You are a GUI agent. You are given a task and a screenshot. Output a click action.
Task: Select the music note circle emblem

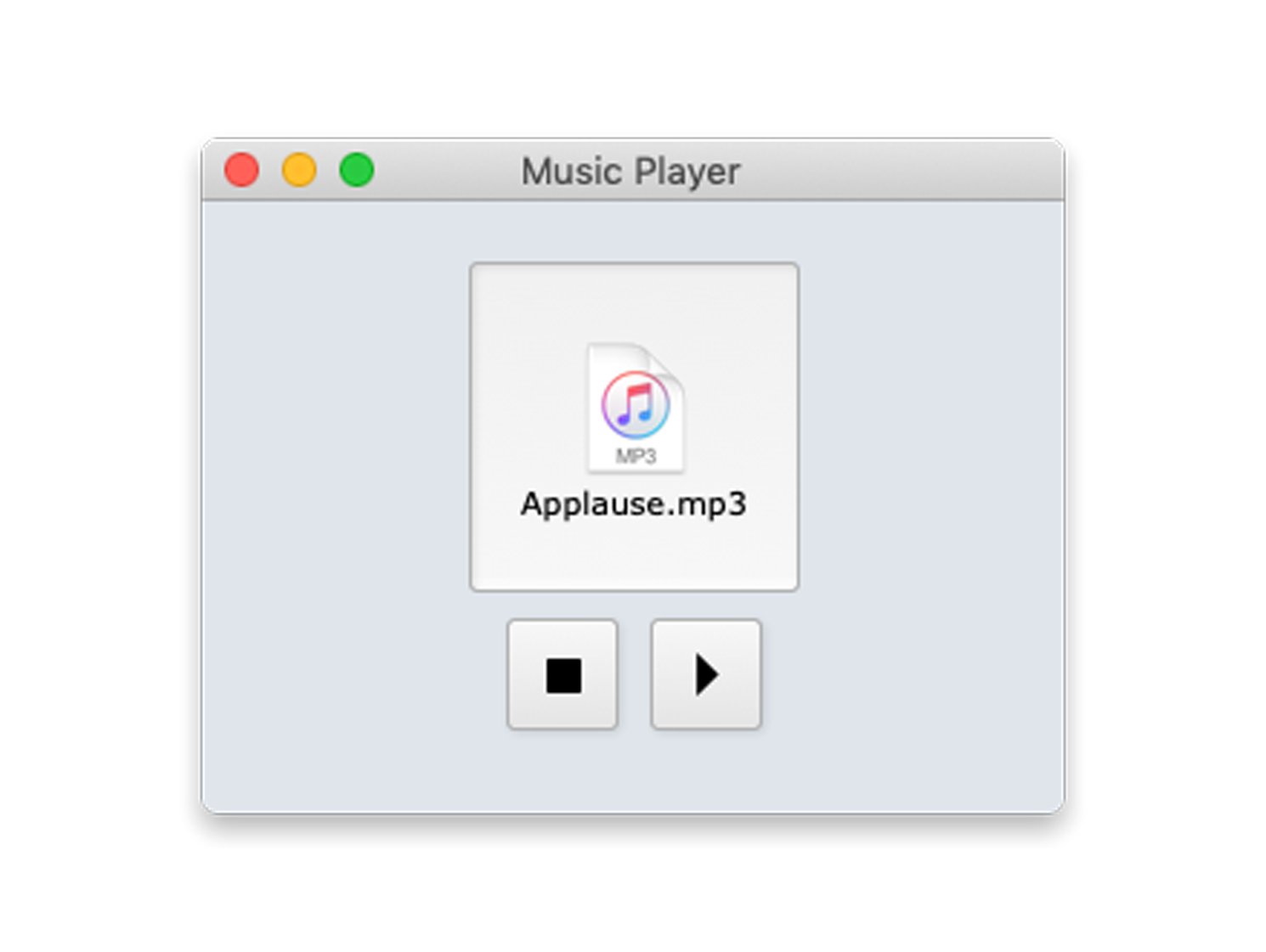tap(636, 405)
